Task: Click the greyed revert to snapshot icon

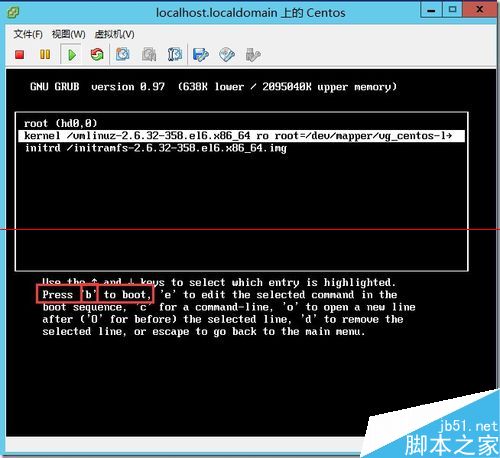Action: tap(149, 54)
